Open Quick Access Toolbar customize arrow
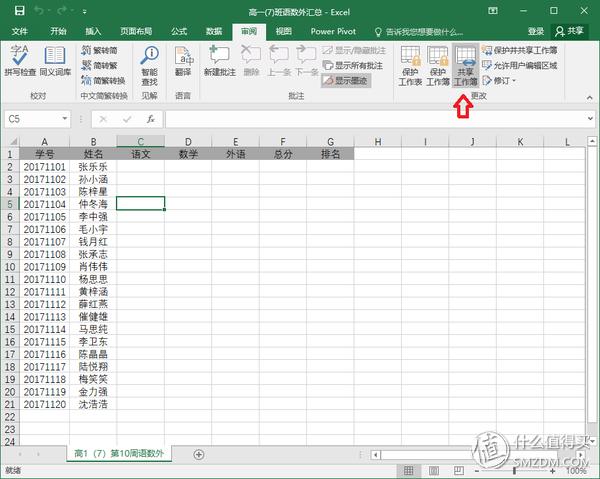 tap(84, 12)
